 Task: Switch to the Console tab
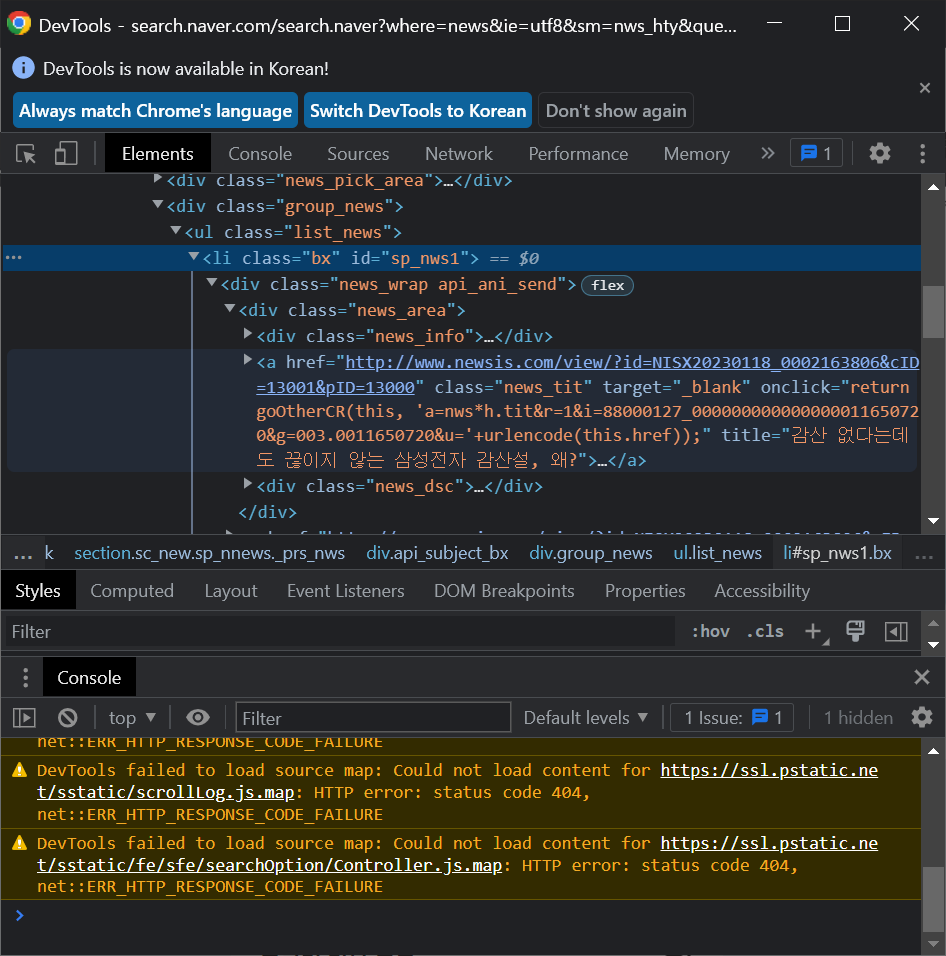(260, 154)
